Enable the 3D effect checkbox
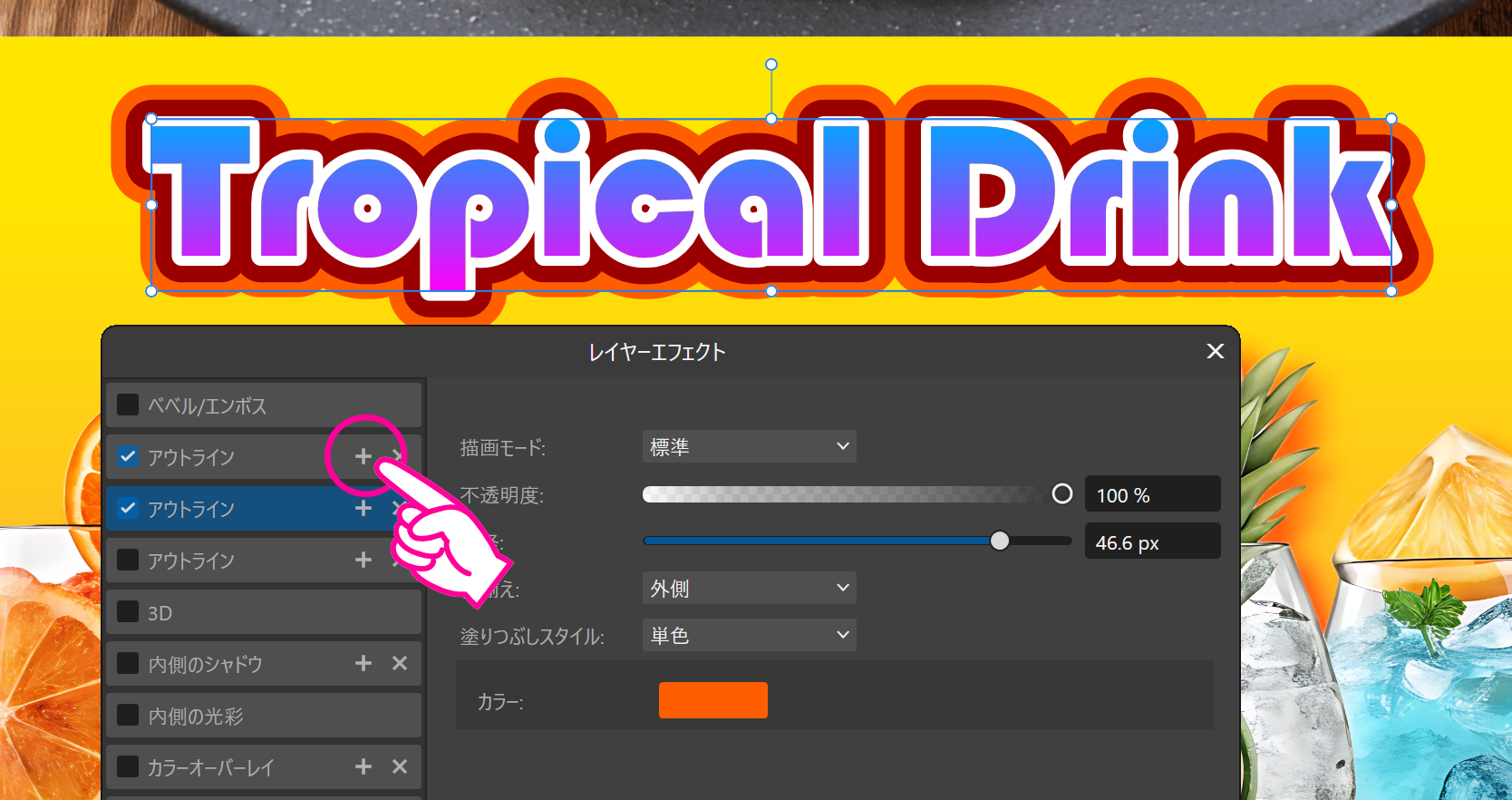This screenshot has height=800, width=1512. 128,611
